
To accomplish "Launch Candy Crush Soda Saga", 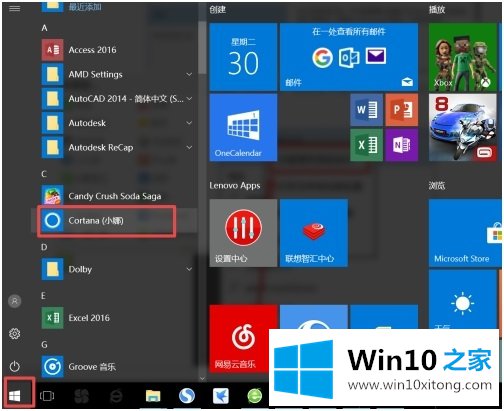I will [113, 196].
